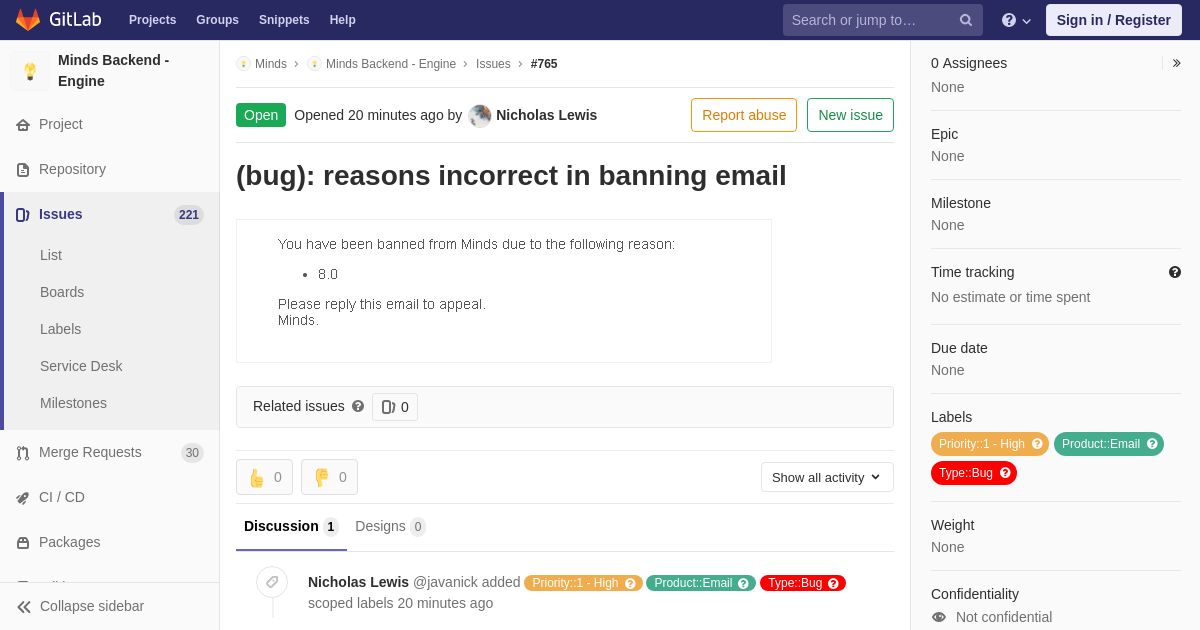Click Sign in / Register button
Viewport: 1200px width, 630px height.
coord(1113,20)
